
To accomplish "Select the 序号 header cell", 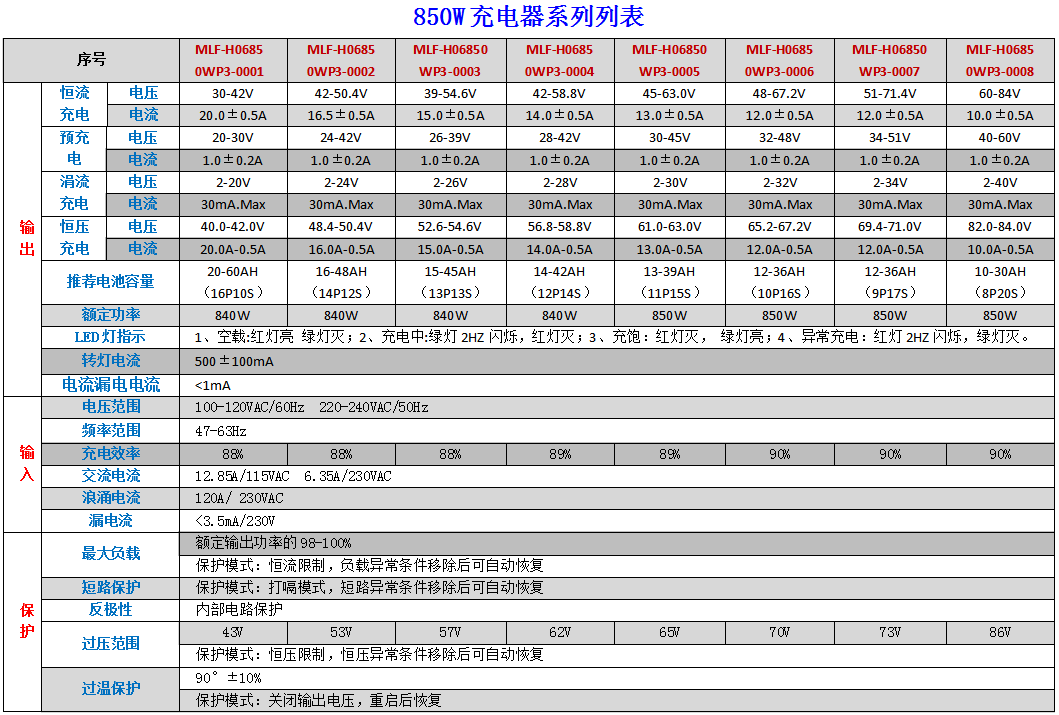I will (91, 60).
